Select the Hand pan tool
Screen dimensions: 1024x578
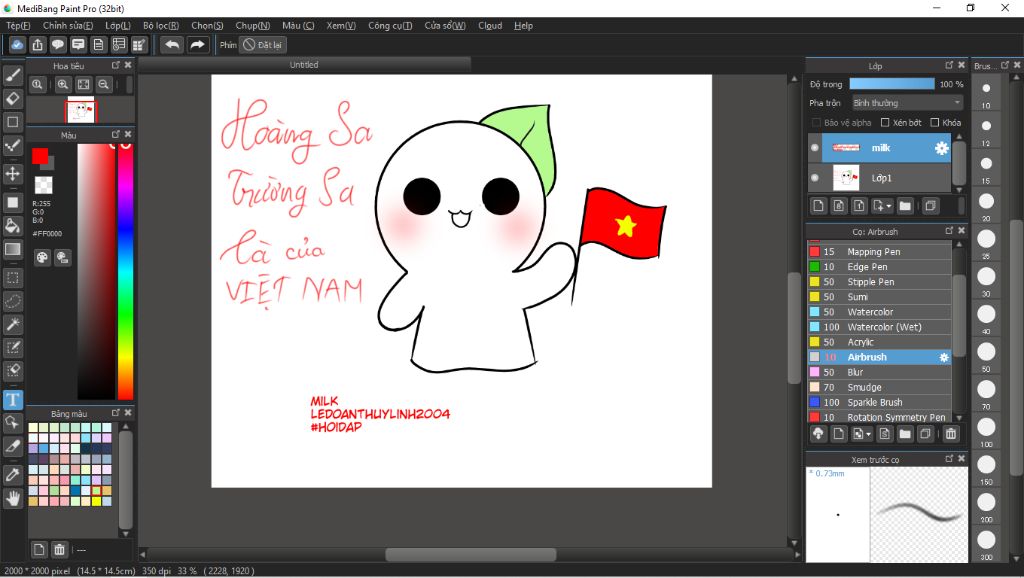coord(12,498)
